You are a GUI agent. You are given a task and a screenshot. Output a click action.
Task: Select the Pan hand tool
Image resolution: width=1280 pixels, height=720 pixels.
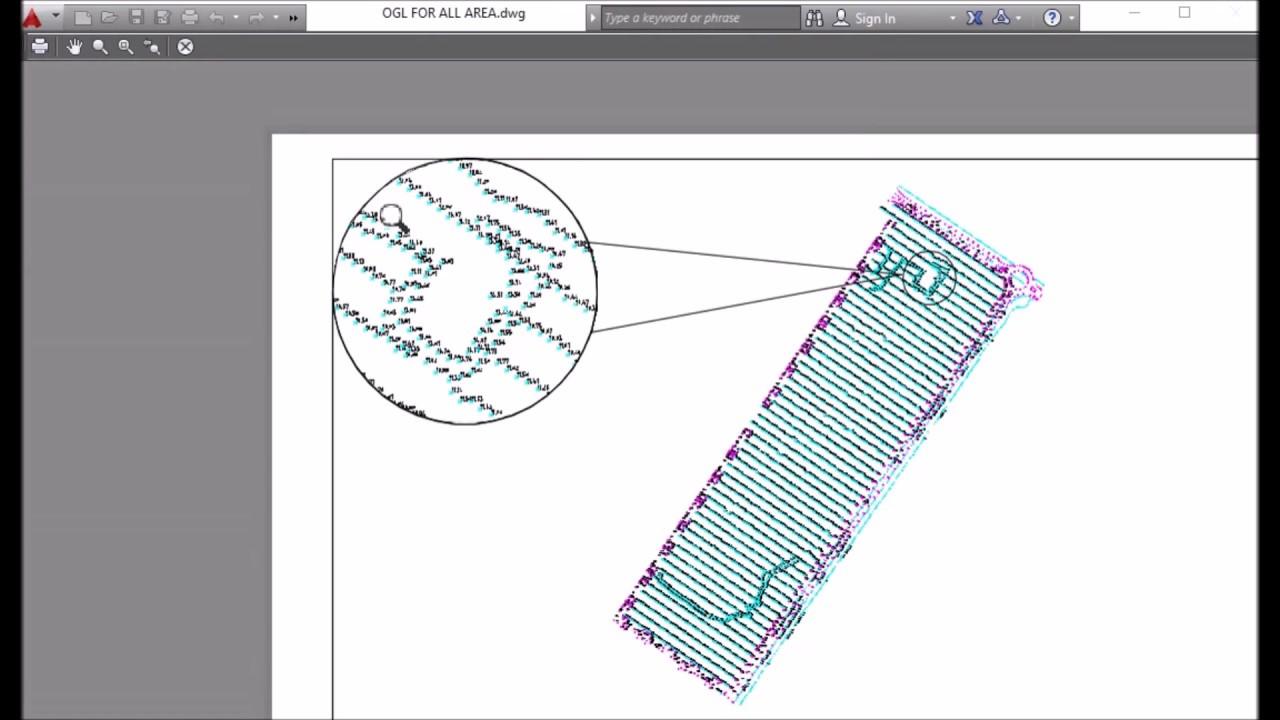point(74,46)
